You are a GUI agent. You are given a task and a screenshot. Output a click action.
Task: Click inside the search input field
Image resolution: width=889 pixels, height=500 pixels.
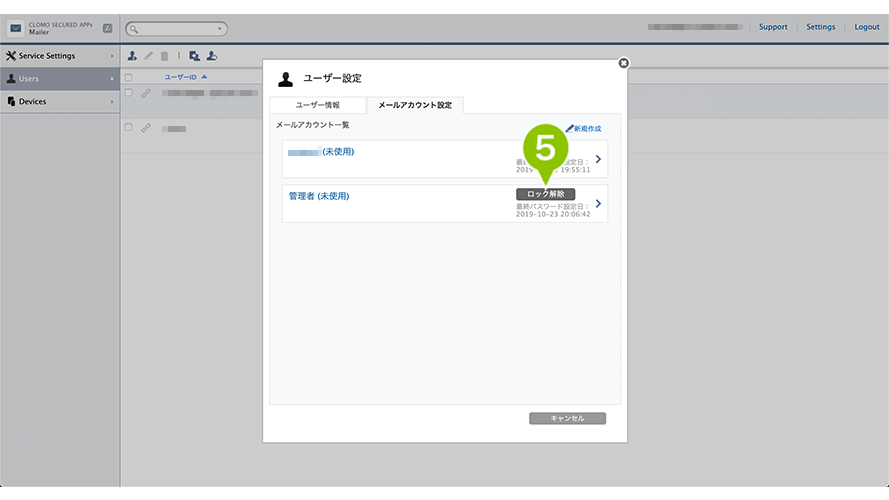tap(177, 29)
